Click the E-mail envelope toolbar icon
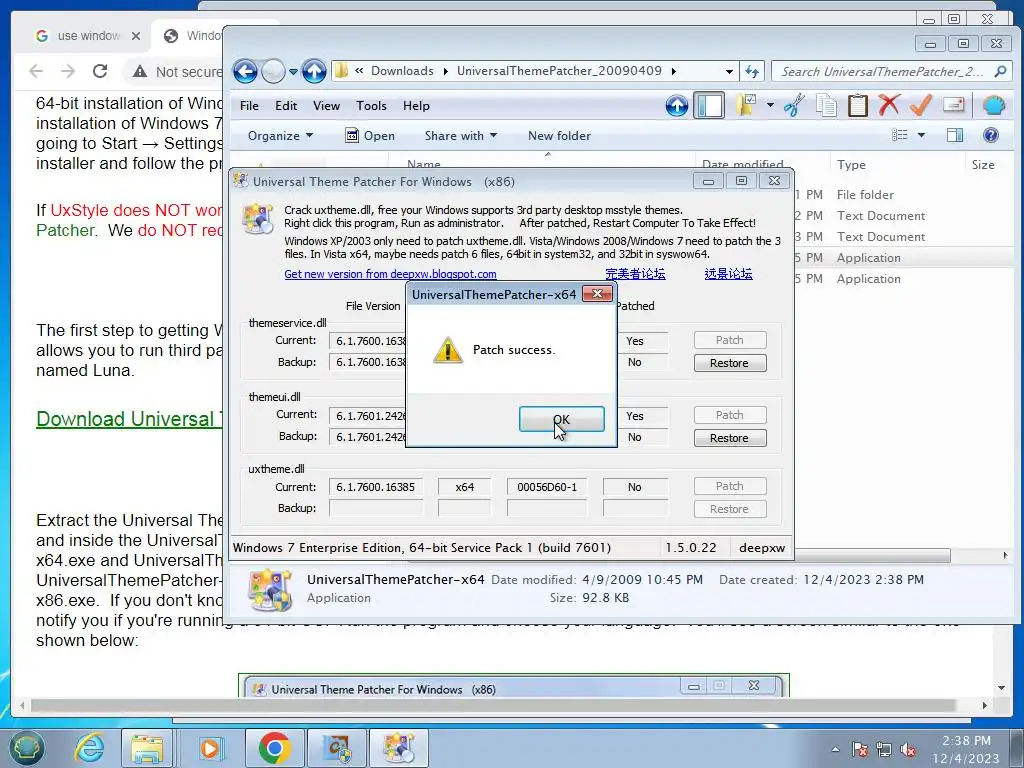The image size is (1024, 768). click(953, 105)
